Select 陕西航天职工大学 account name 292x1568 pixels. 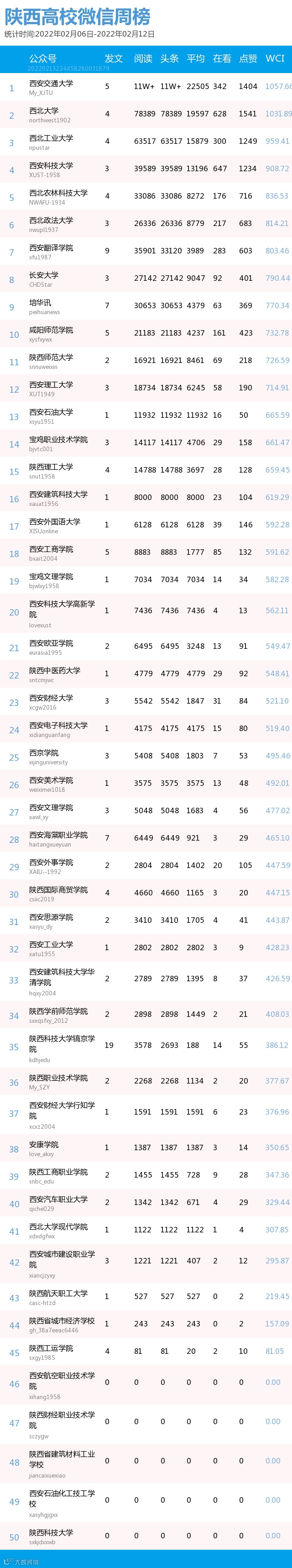point(58,1293)
